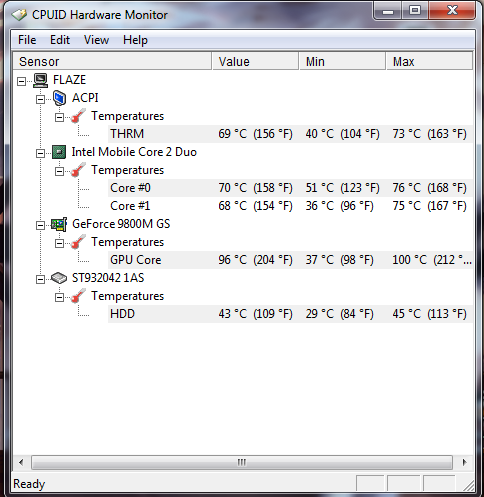
Task: Minimize the Hardware Monitor window
Action: tap(388, 11)
